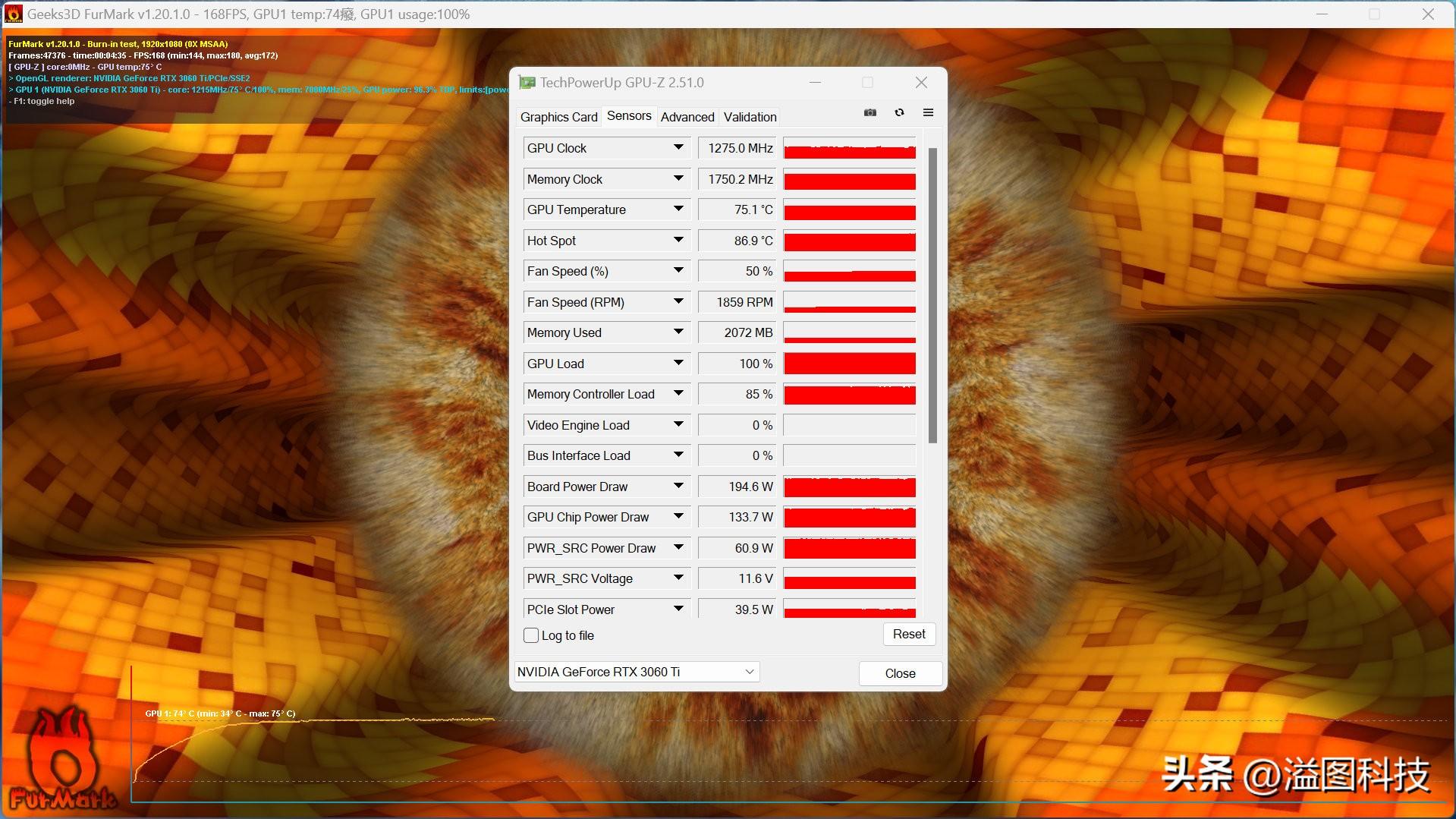Close the FurMark window

1428,14
